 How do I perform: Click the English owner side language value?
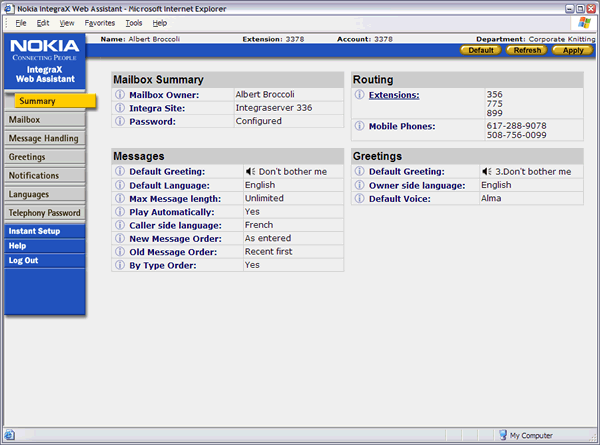(496, 185)
